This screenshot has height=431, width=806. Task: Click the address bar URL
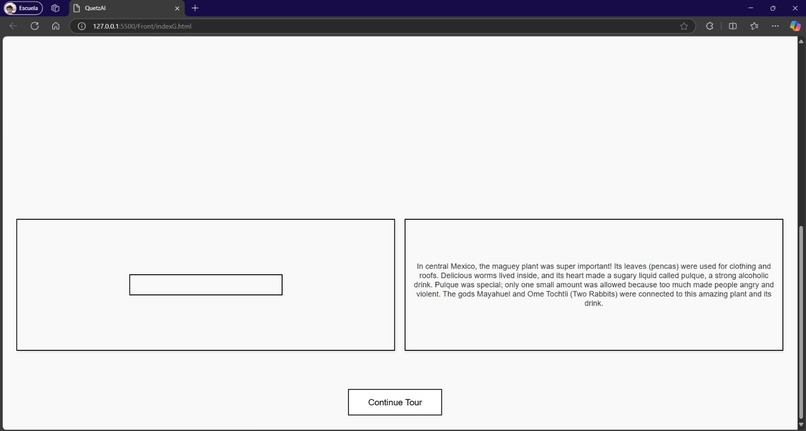[x=142, y=26]
